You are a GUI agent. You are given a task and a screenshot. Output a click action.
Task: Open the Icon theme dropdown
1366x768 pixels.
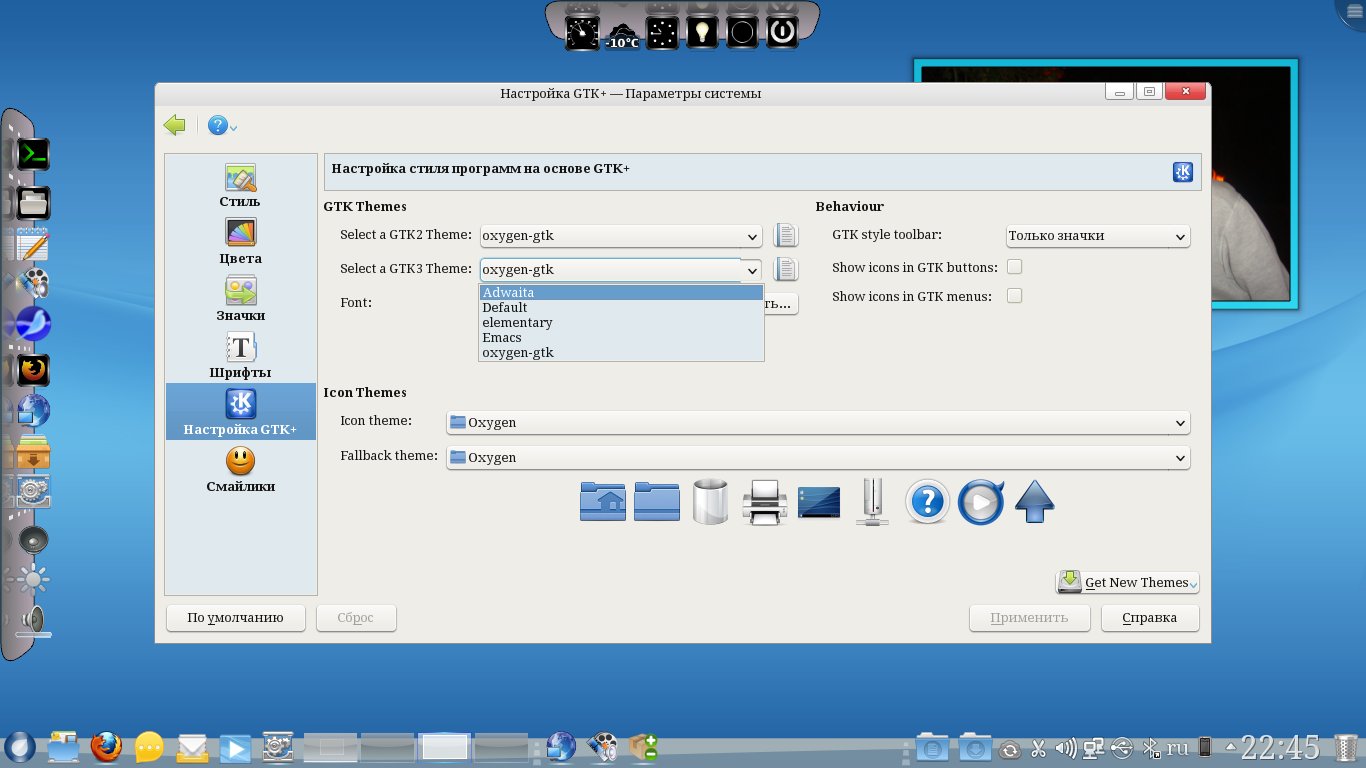pos(817,422)
